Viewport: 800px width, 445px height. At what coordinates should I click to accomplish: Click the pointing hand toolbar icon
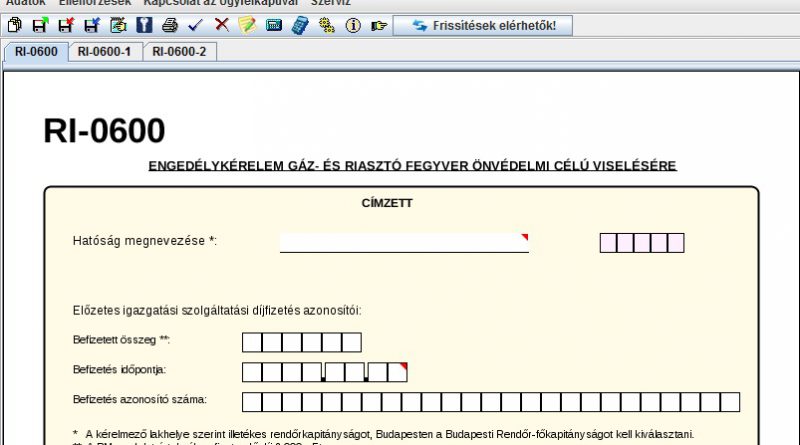(378, 25)
